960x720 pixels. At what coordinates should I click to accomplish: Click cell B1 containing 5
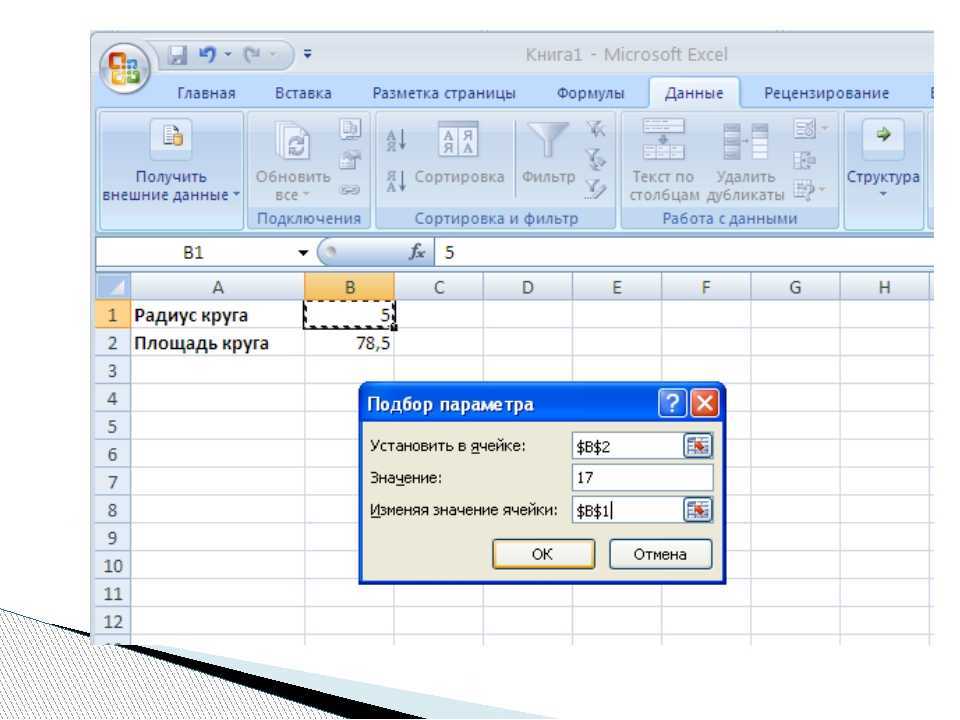350,315
